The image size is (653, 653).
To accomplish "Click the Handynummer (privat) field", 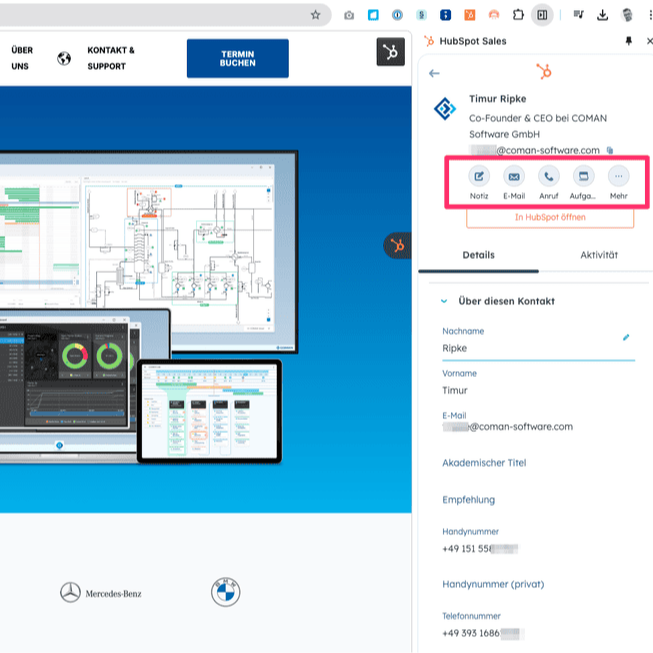I will pos(493,584).
